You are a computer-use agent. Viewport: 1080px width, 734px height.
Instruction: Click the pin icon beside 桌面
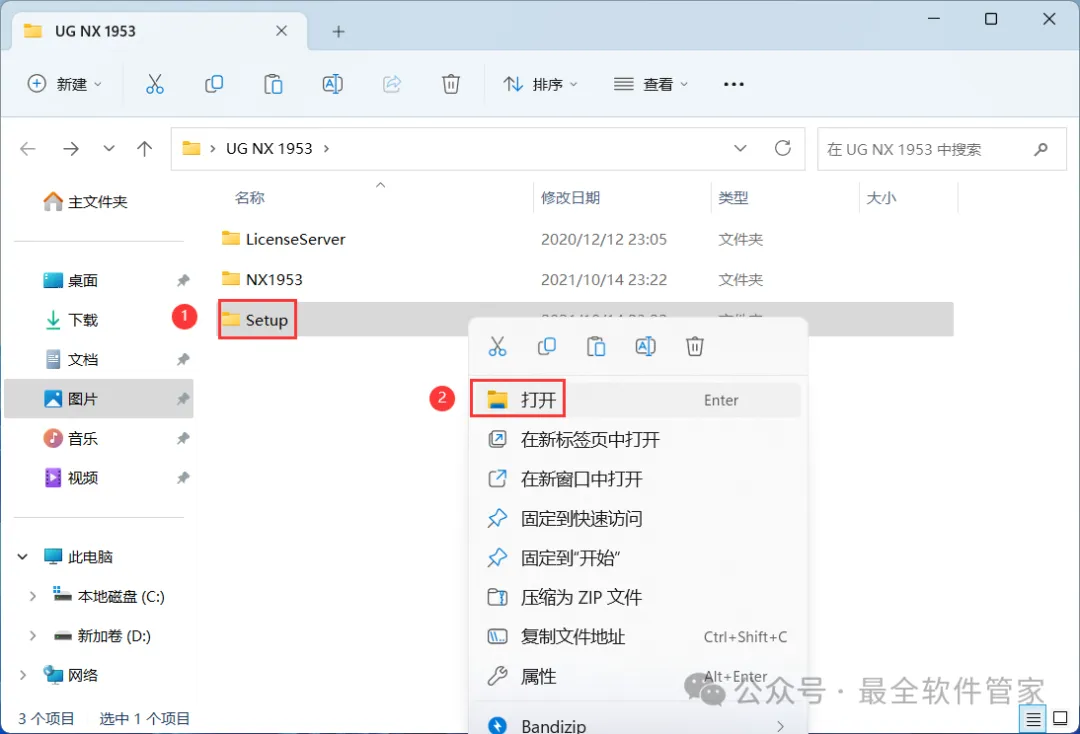pyautogui.click(x=183, y=280)
